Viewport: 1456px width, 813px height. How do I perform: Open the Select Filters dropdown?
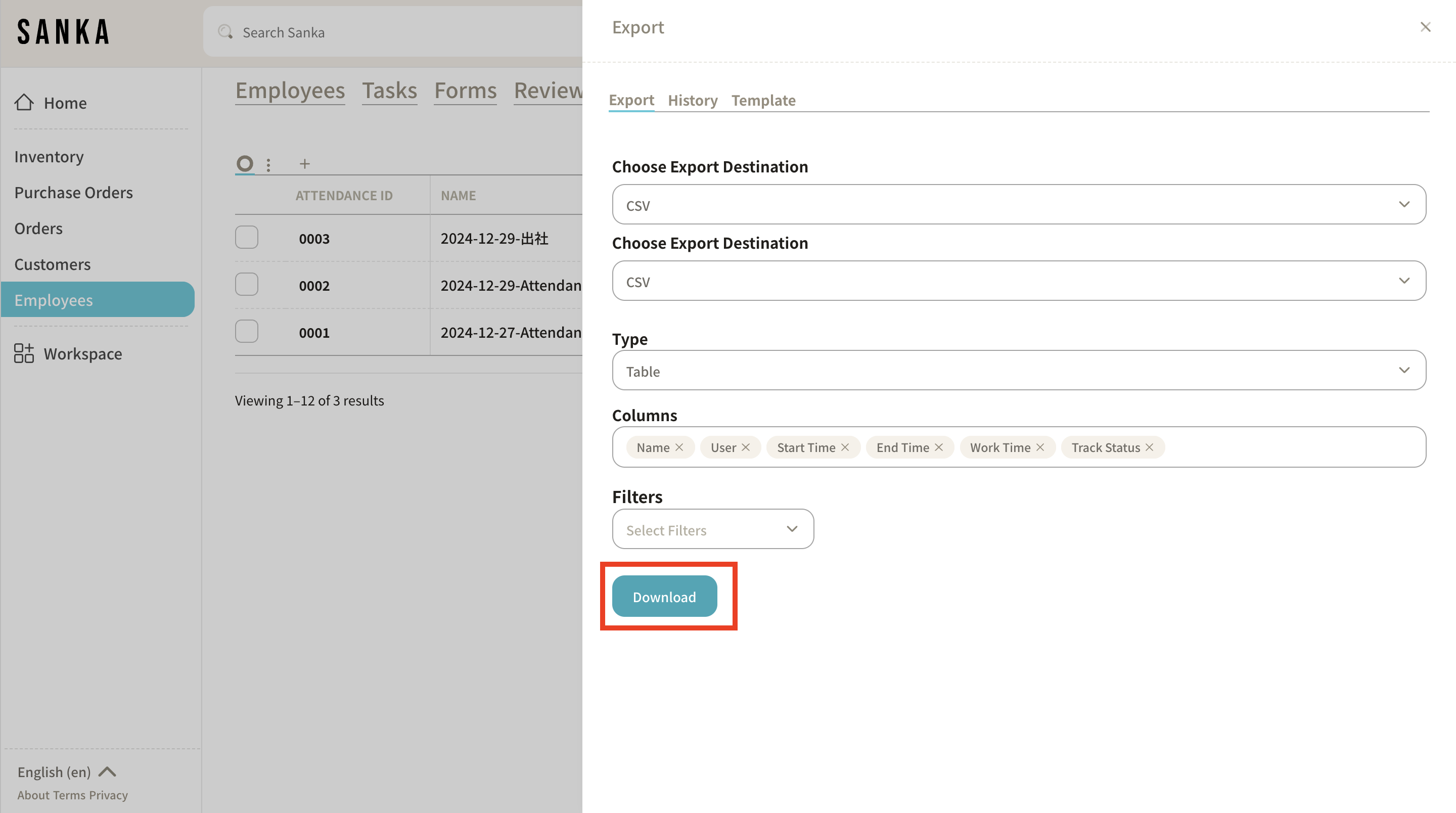(713, 529)
